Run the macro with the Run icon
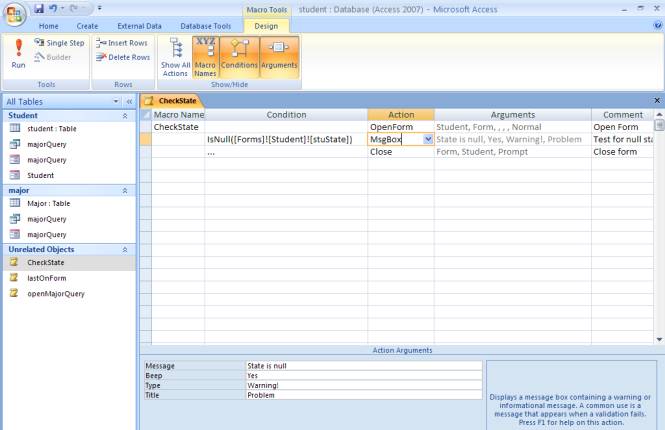 (18, 53)
